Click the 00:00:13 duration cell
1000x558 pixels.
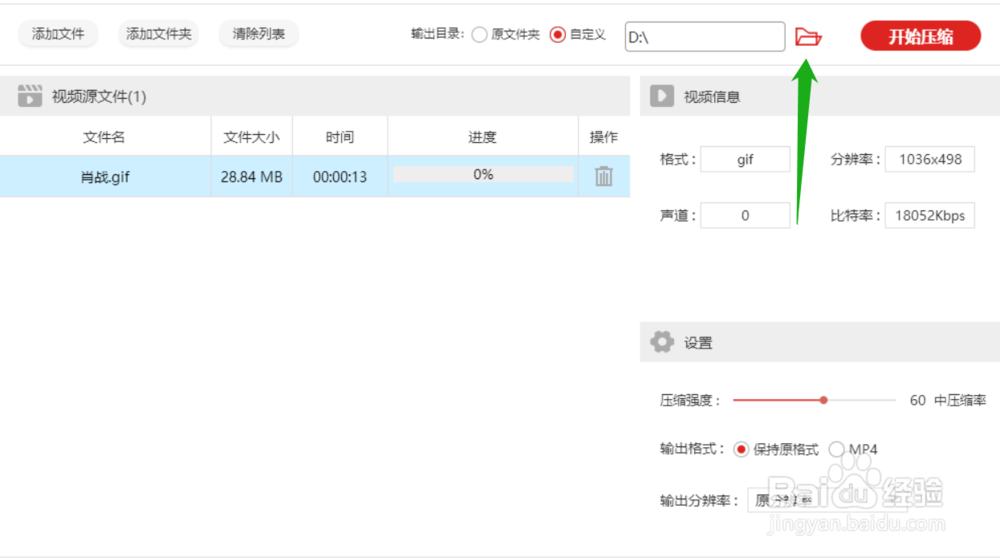tap(340, 177)
